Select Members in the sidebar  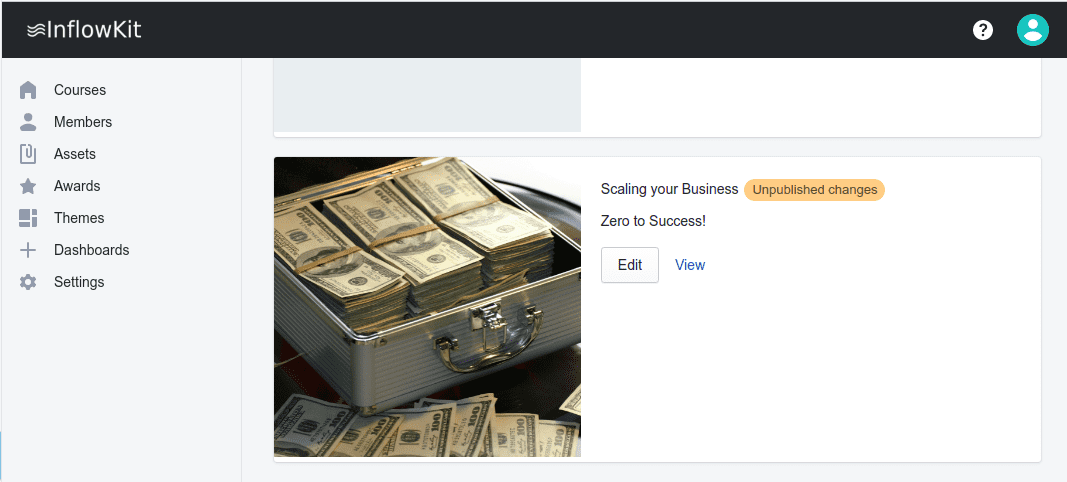(x=83, y=122)
